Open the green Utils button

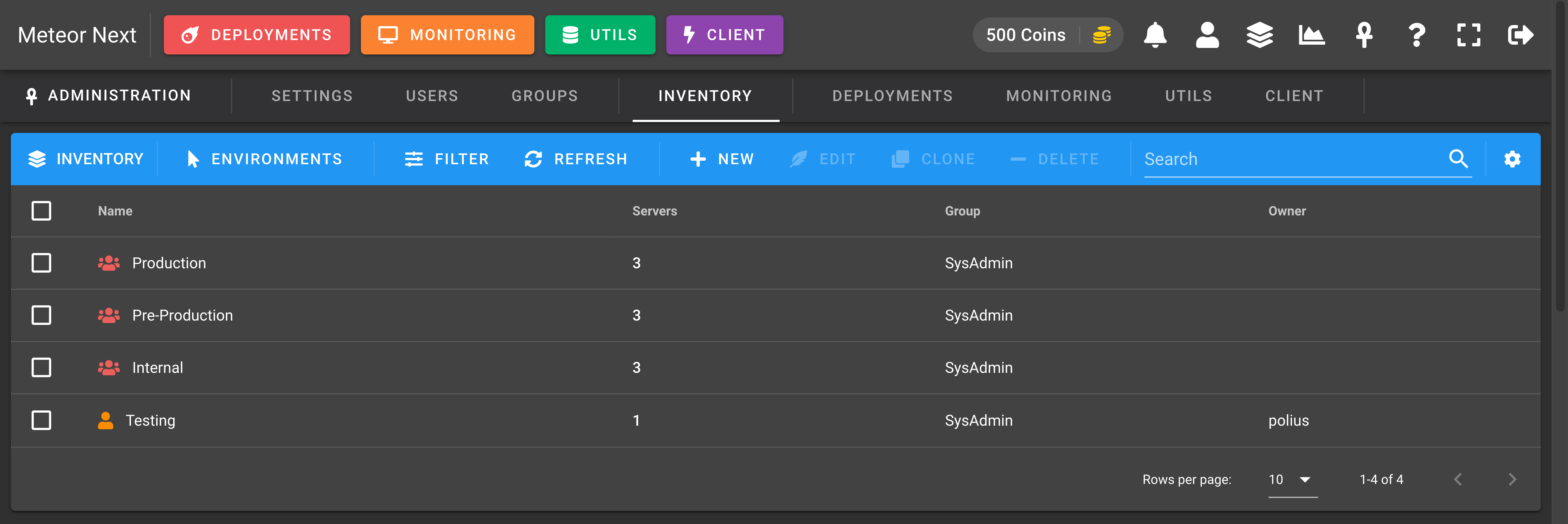[x=600, y=35]
